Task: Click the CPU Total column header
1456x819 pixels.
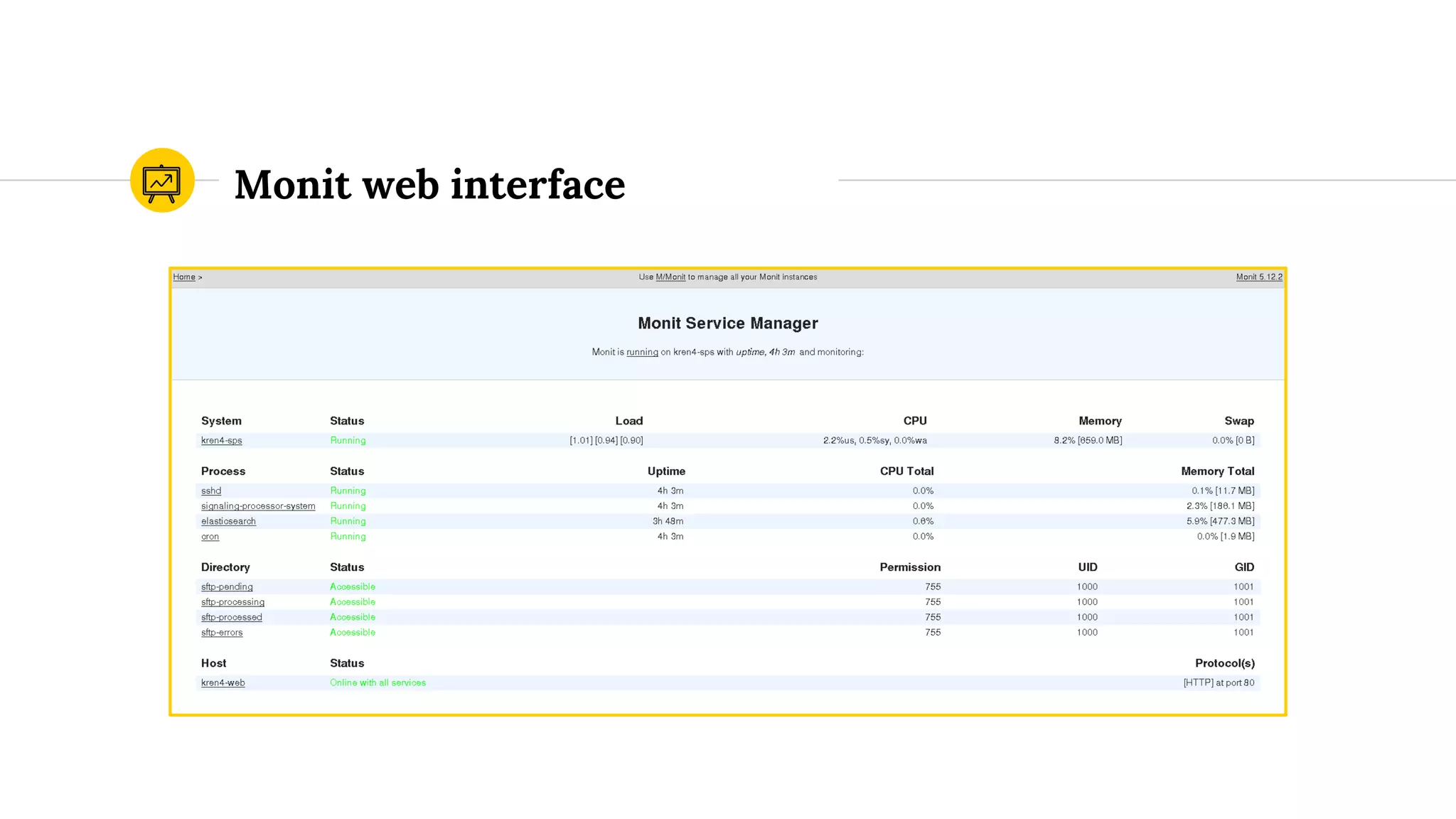Action: [x=907, y=471]
